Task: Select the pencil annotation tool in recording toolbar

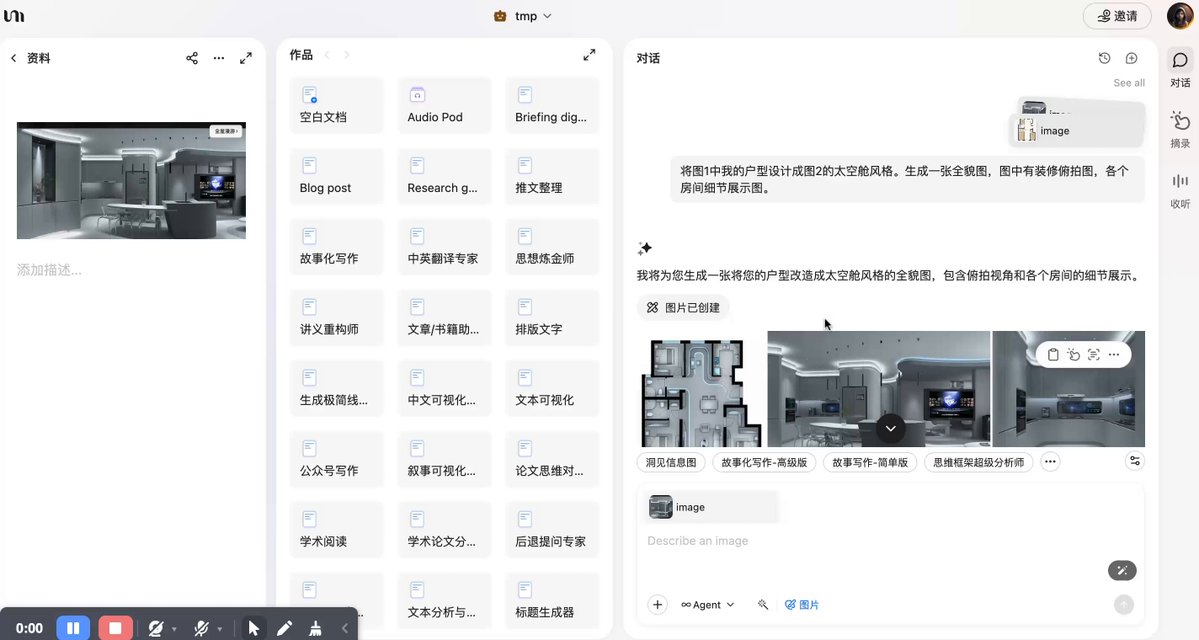Action: point(284,627)
